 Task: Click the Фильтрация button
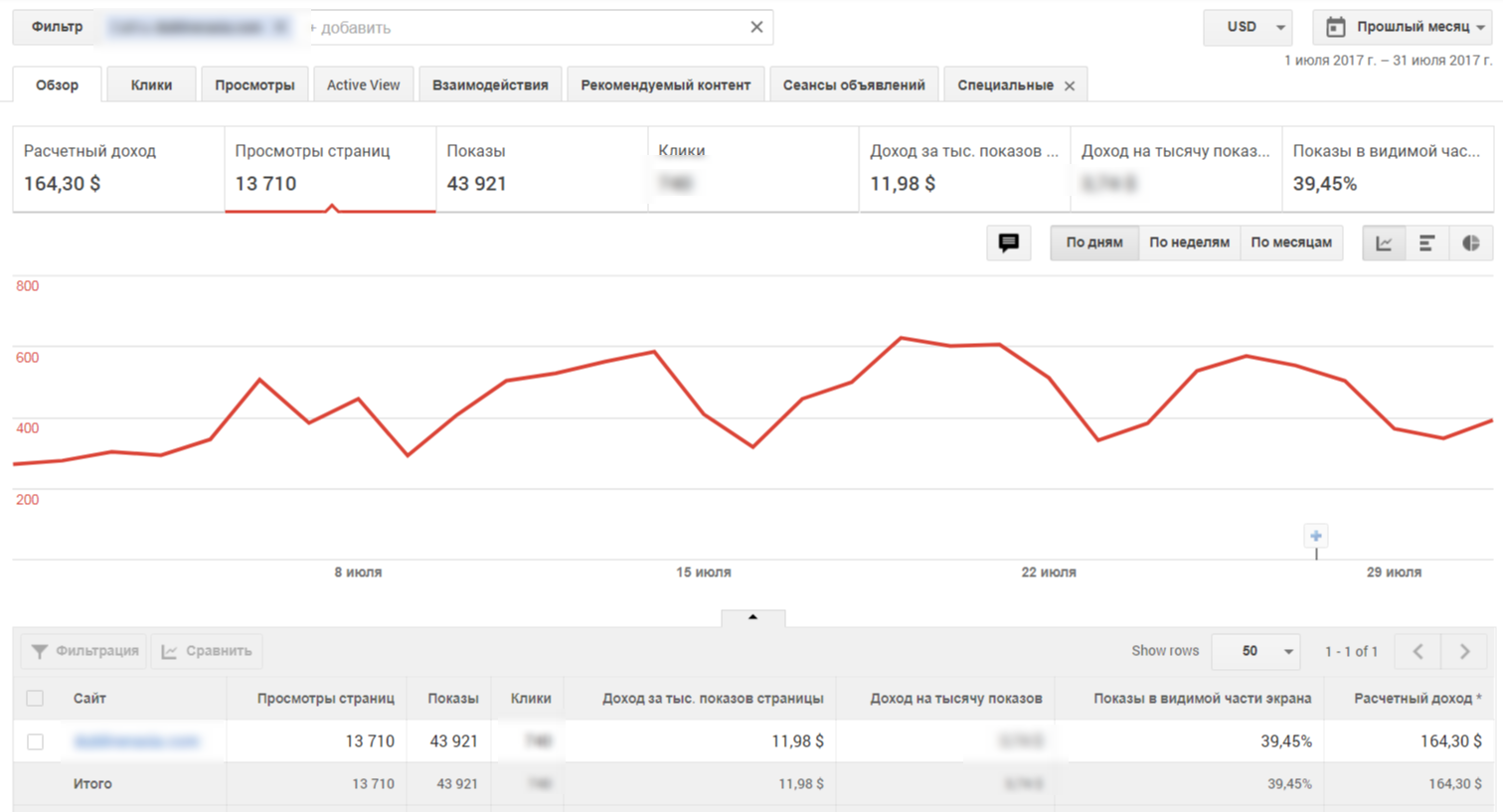(84, 651)
